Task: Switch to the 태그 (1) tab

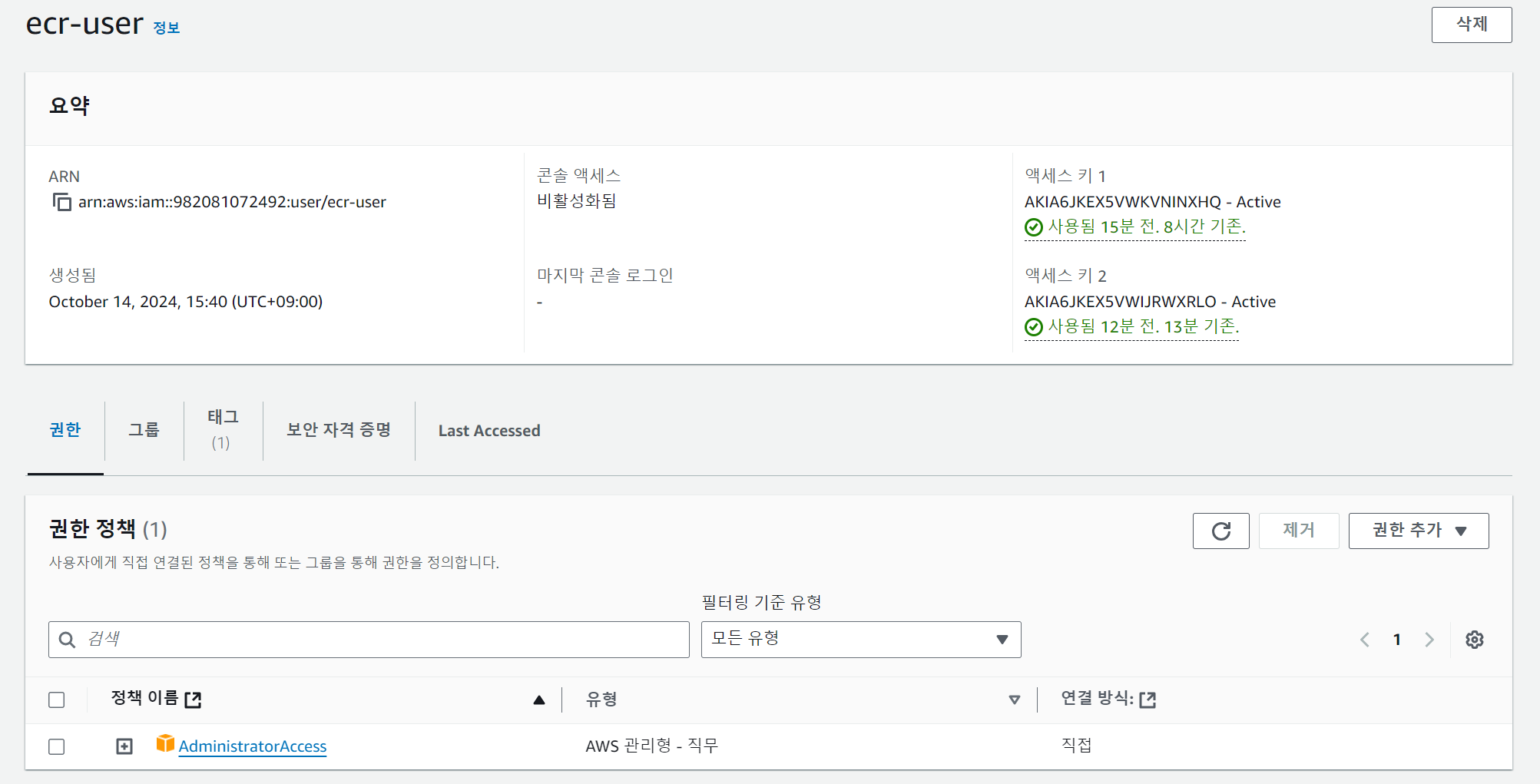Action: [x=223, y=430]
